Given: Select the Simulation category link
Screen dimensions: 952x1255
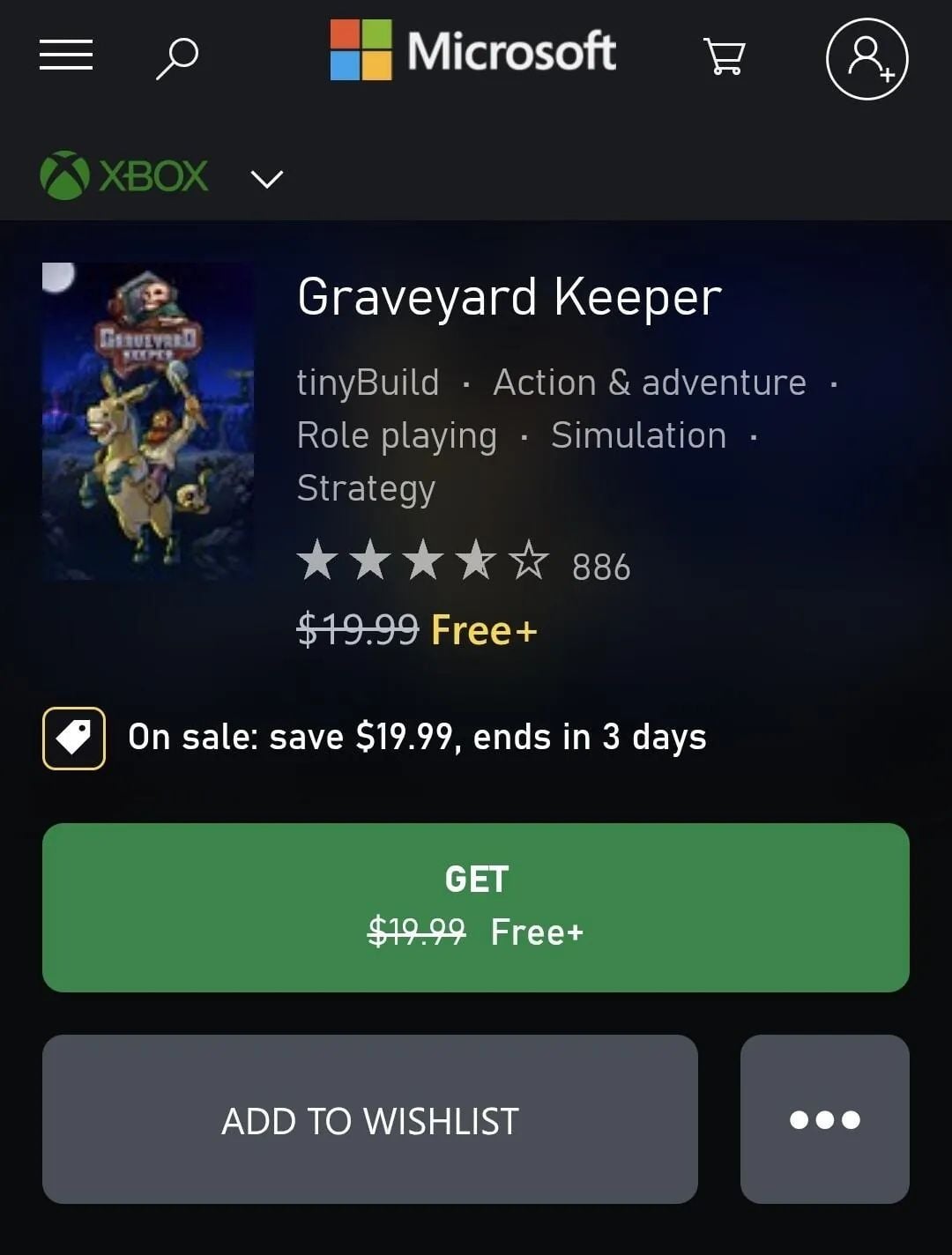Looking at the screenshot, I should point(639,435).
